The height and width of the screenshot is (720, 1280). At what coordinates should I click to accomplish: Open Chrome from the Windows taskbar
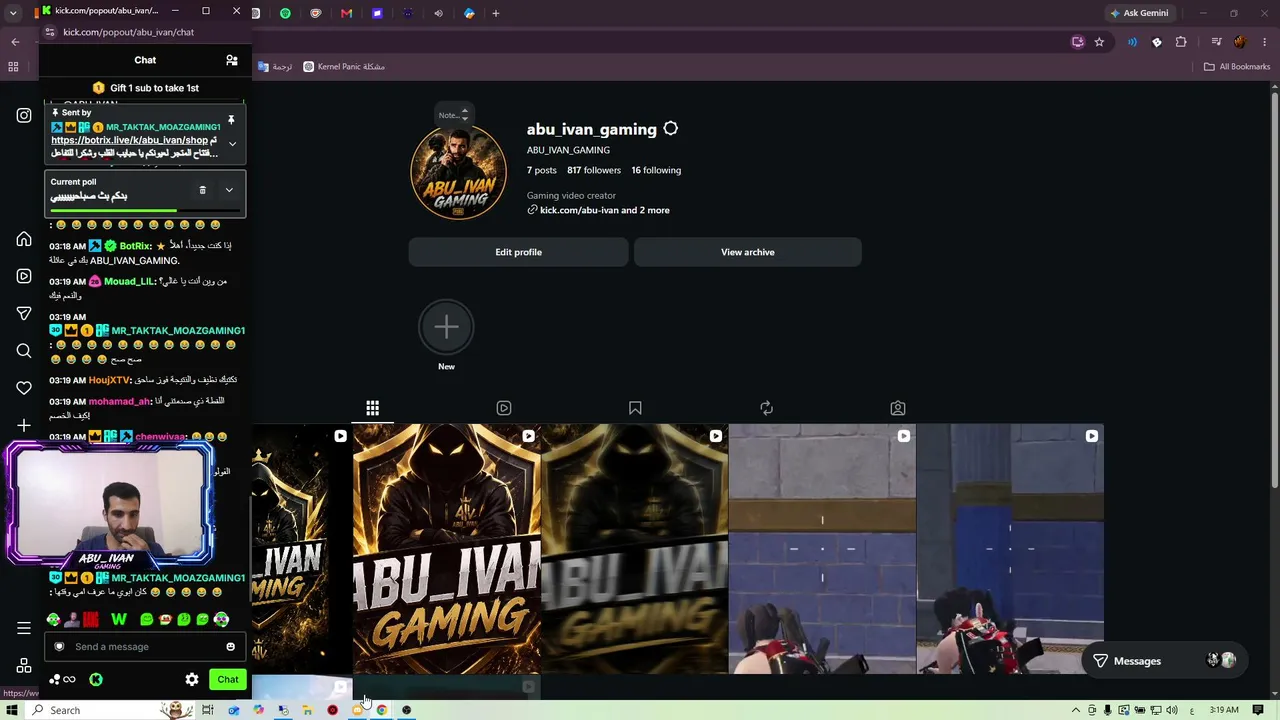tap(381, 710)
